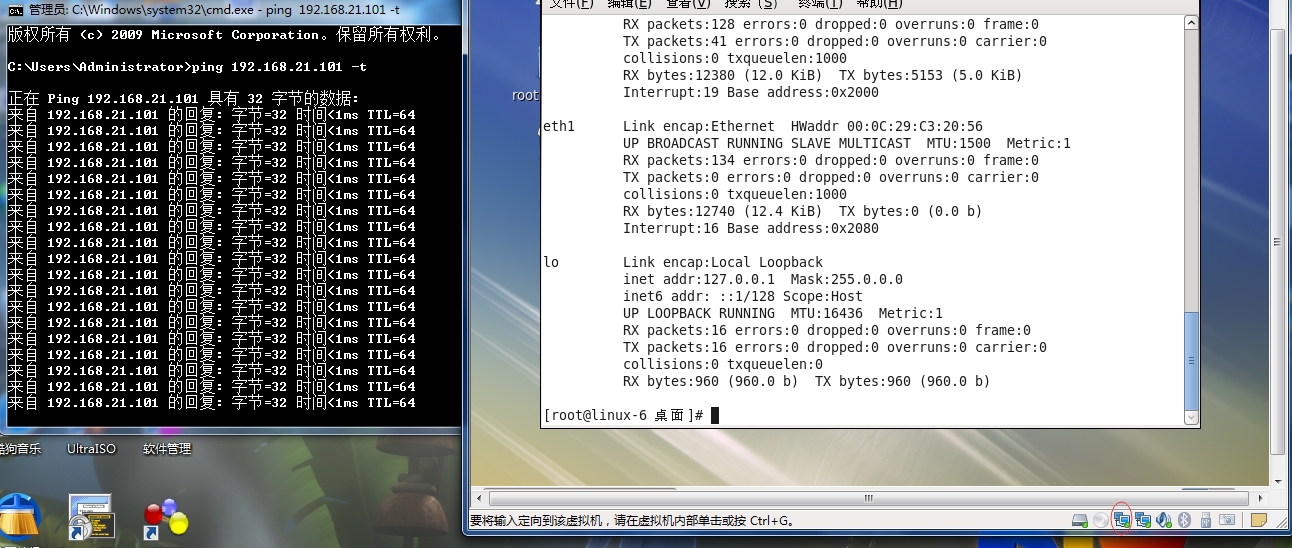Click the VMware horizontal scrollbar left arrow

point(479,498)
